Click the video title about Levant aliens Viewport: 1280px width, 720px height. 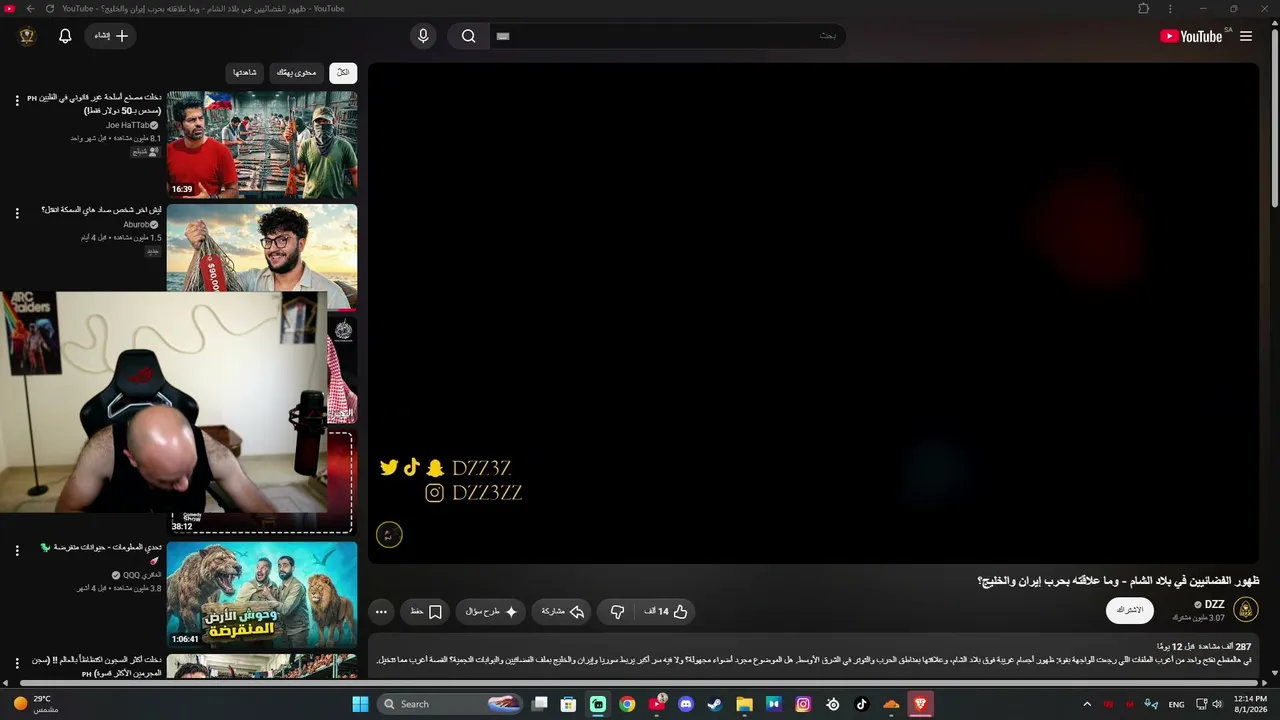tap(1118, 581)
